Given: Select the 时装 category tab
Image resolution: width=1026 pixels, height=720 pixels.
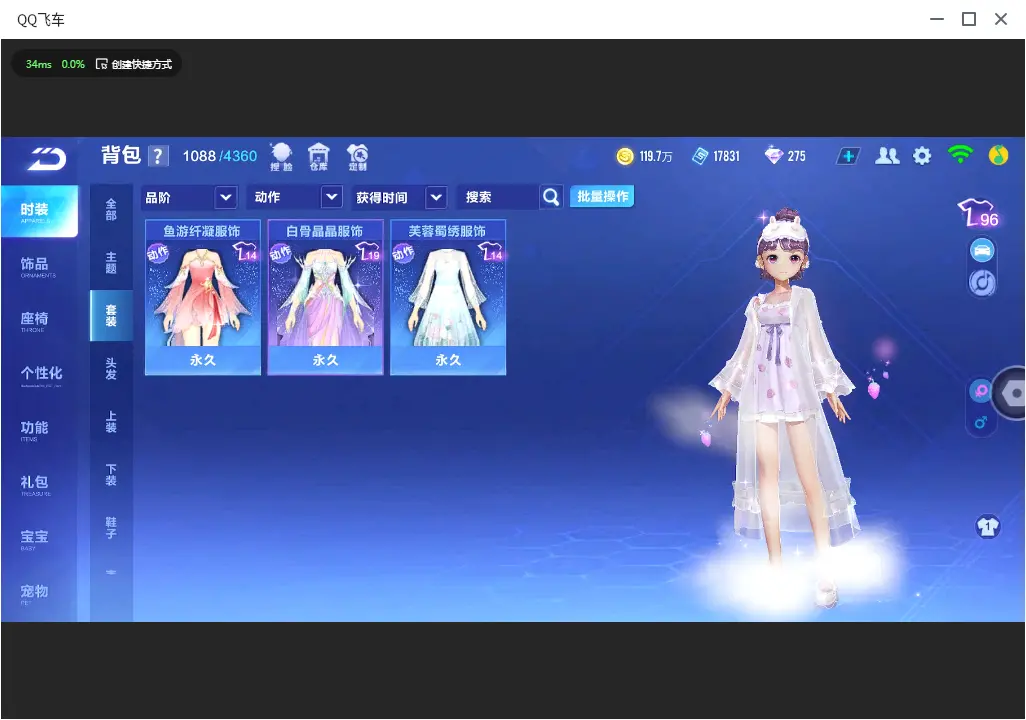Looking at the screenshot, I should (39, 211).
